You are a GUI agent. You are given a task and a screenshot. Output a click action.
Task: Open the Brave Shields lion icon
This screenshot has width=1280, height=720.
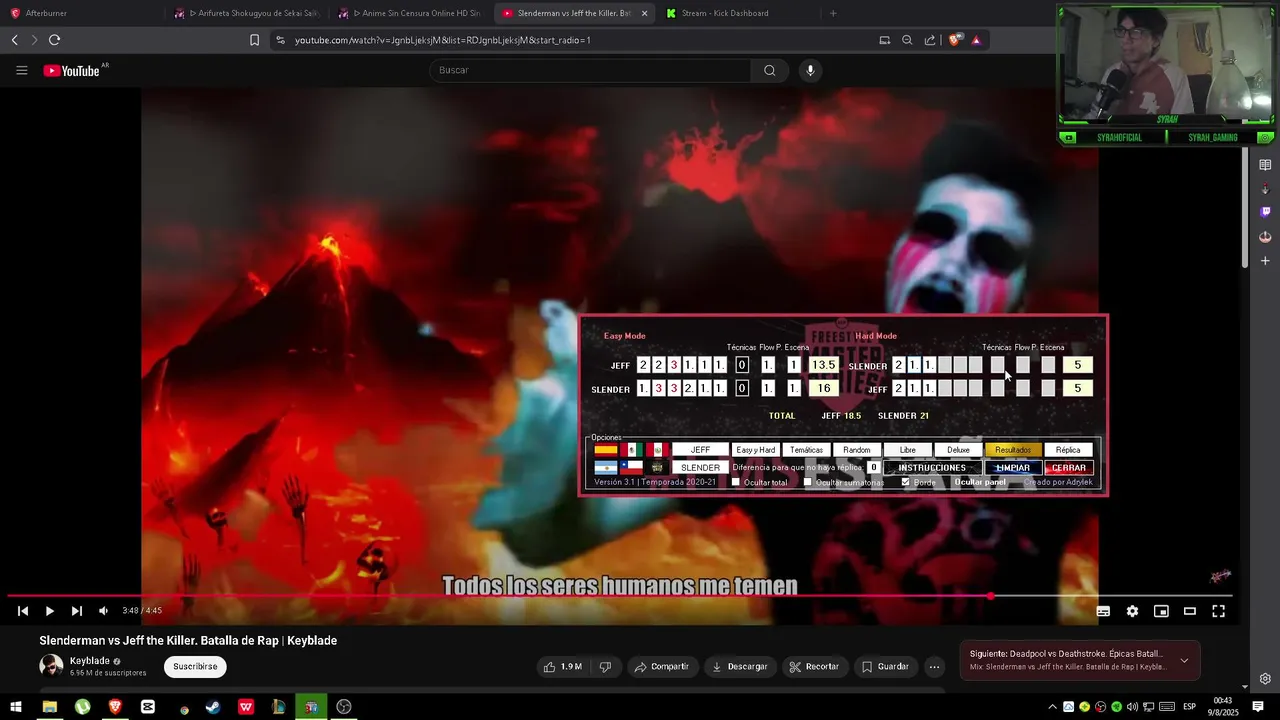point(955,40)
